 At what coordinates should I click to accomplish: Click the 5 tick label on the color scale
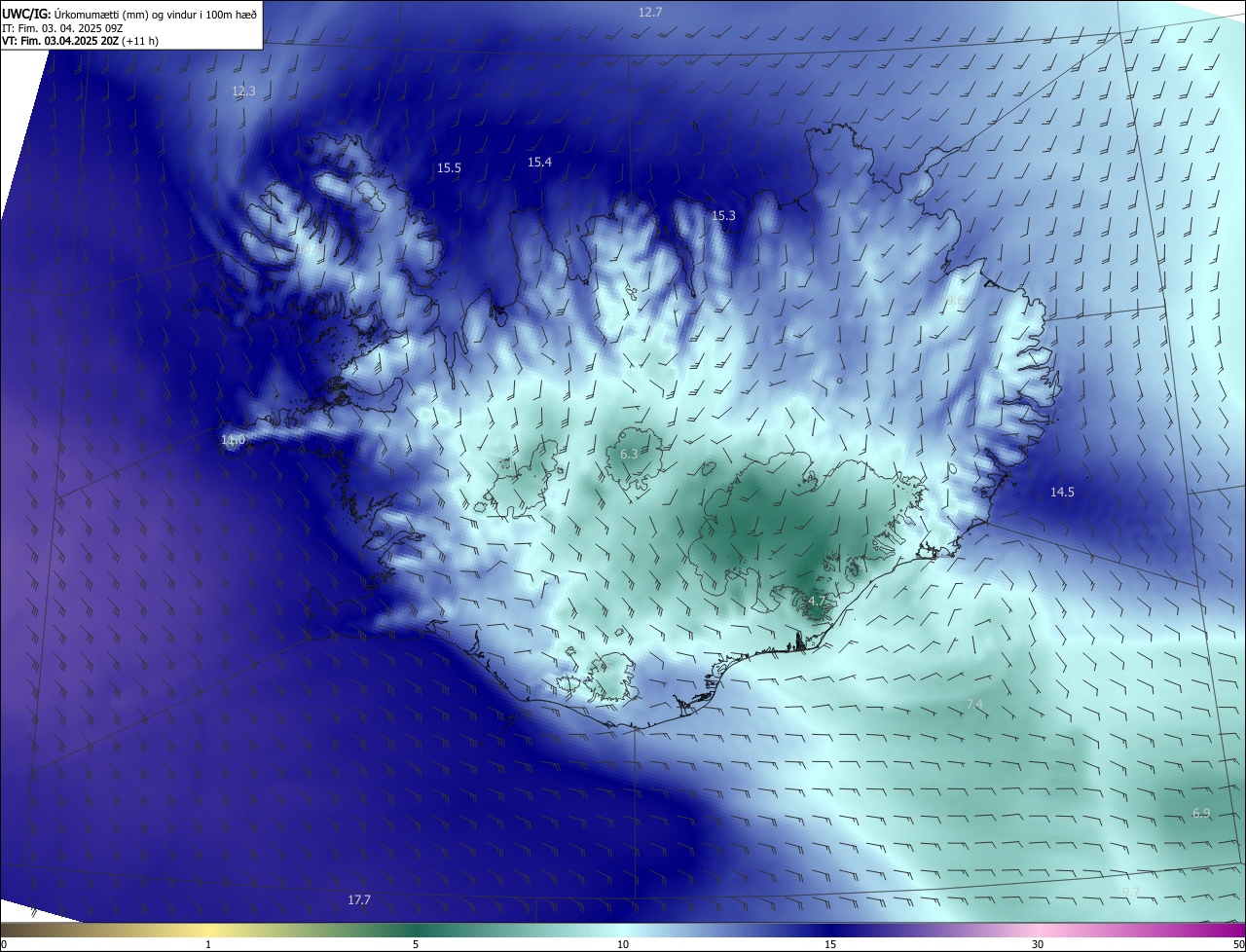(416, 944)
